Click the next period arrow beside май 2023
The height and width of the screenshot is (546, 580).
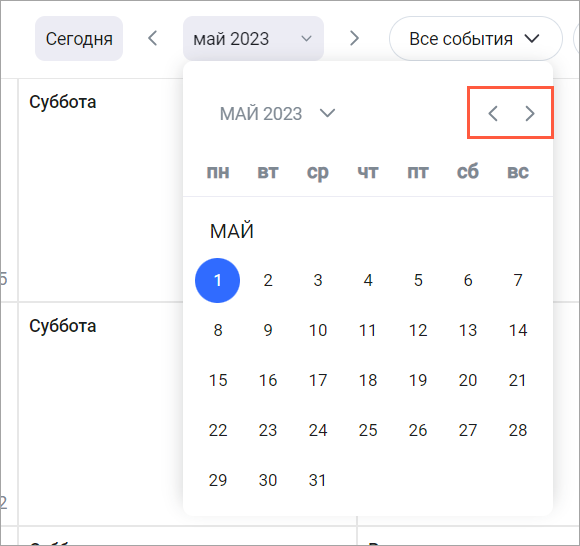(354, 38)
